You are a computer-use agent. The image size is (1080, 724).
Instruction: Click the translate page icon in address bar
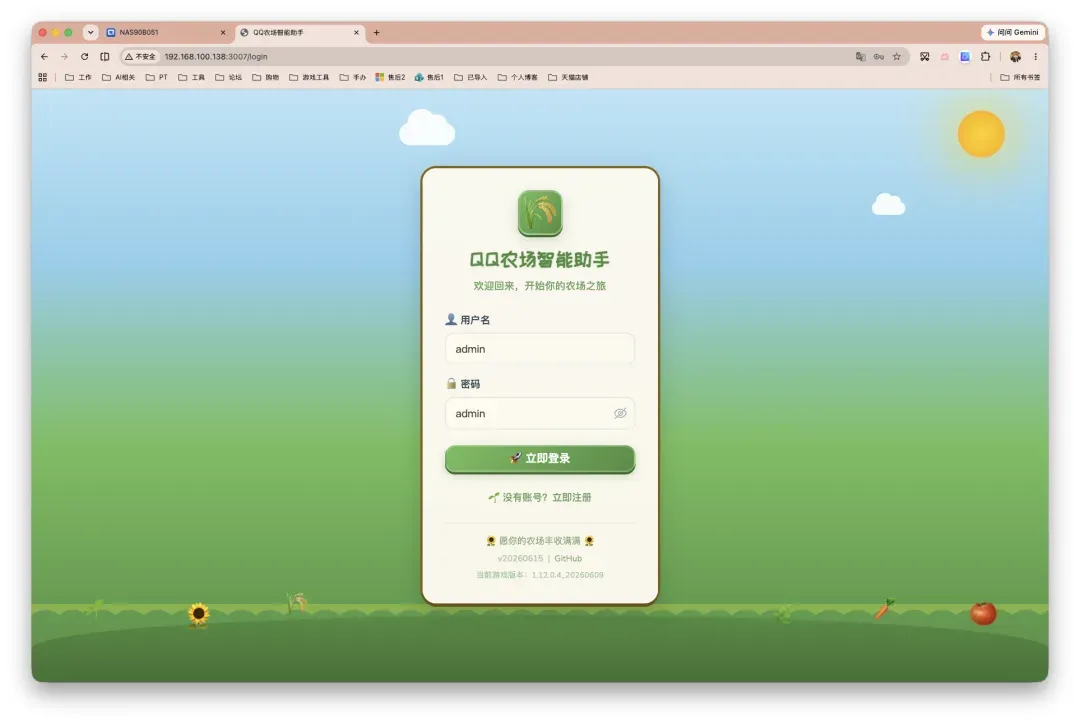pyautogui.click(x=860, y=56)
